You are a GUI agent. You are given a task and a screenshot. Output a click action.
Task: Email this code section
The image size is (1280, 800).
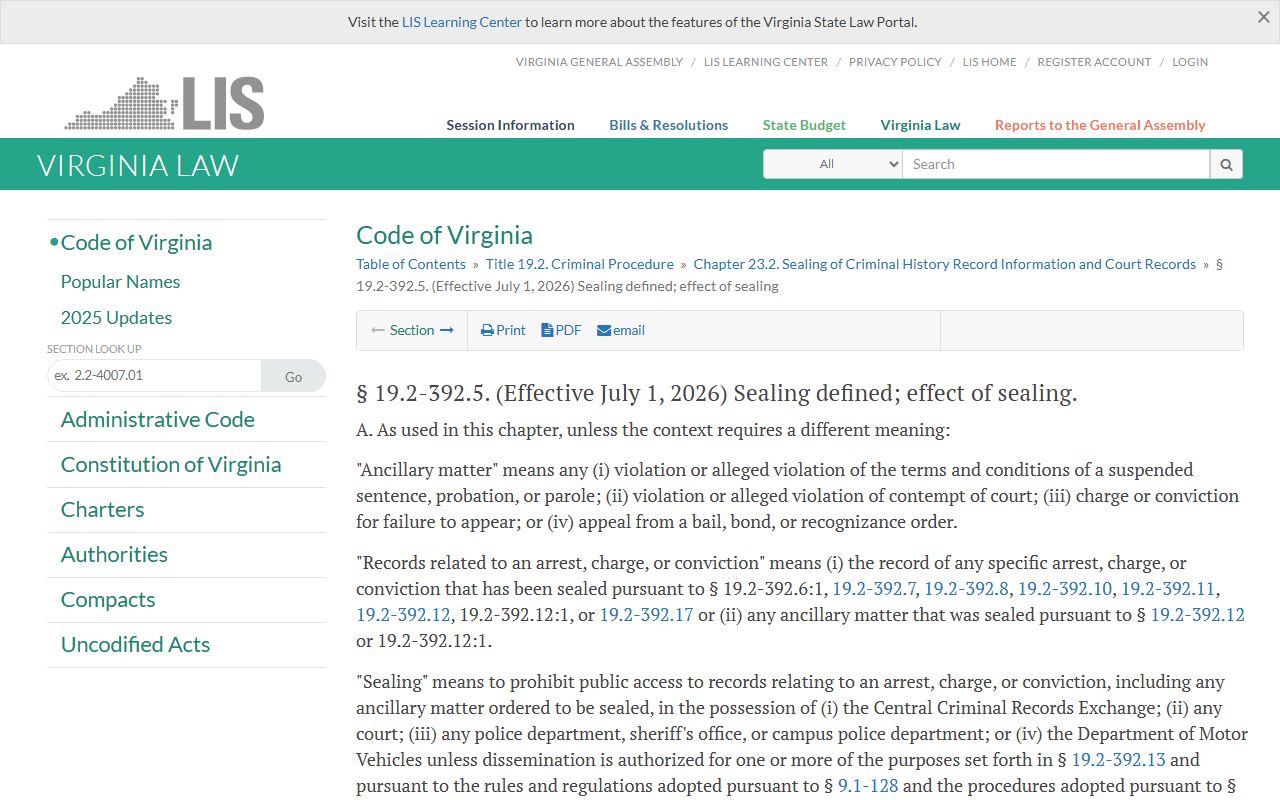621,330
